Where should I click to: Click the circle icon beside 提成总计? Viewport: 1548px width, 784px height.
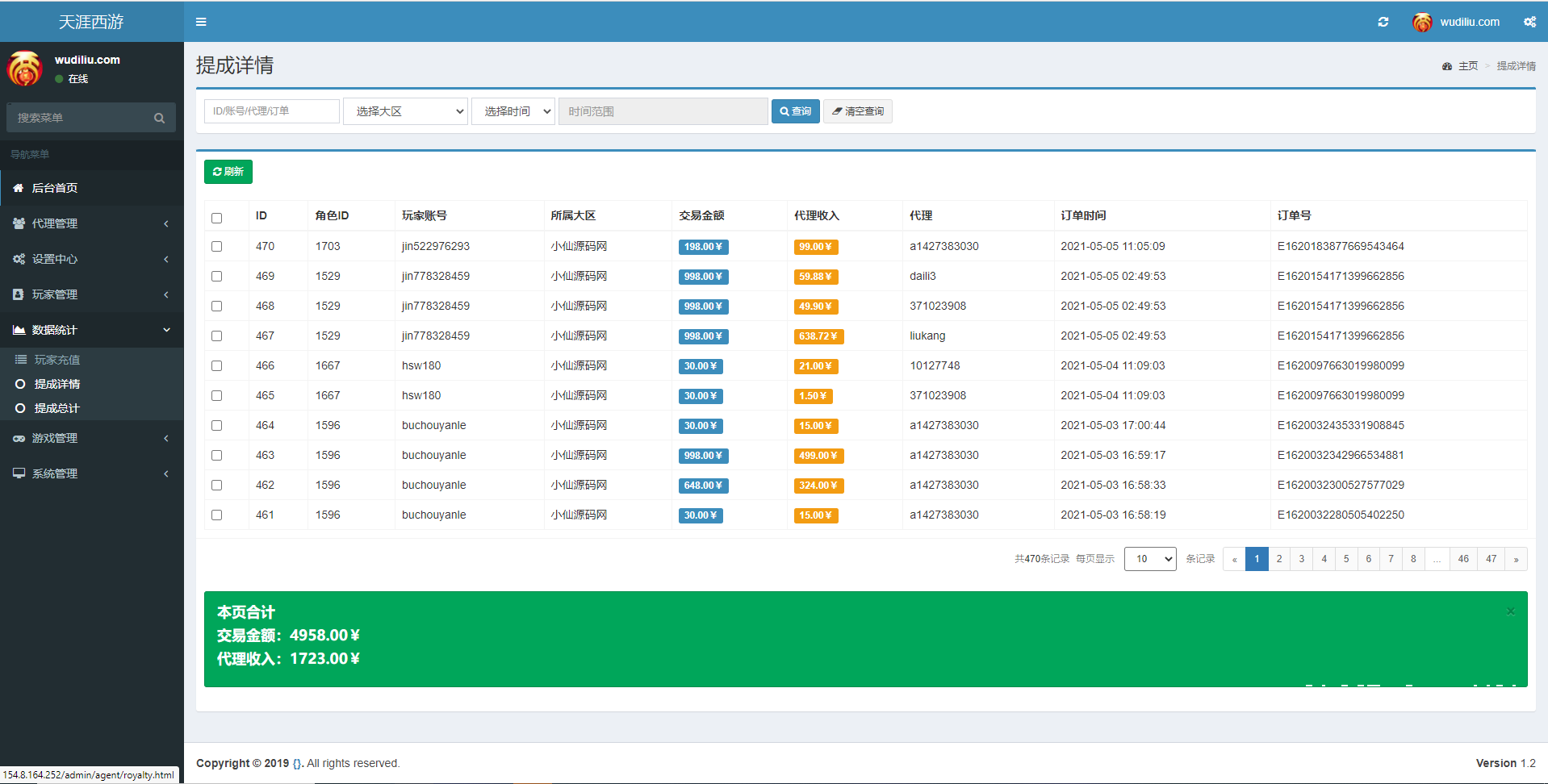tap(20, 408)
